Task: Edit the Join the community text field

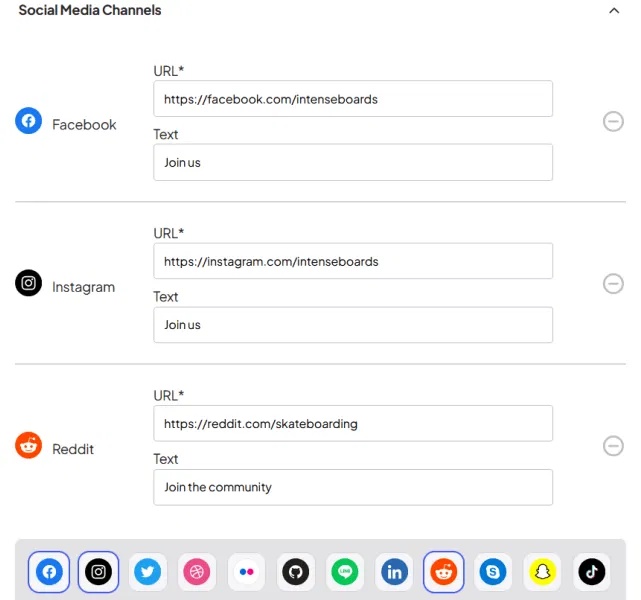Action: 352,487
